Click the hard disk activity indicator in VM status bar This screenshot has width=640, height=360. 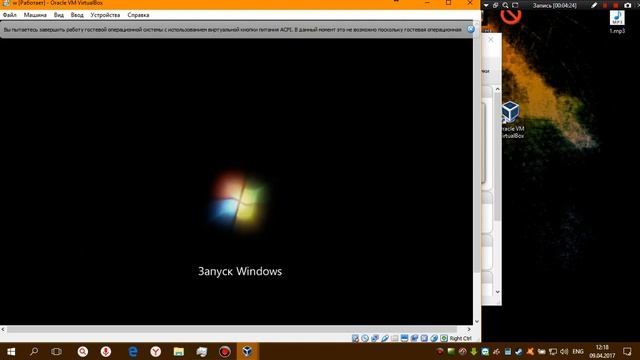tap(355, 338)
